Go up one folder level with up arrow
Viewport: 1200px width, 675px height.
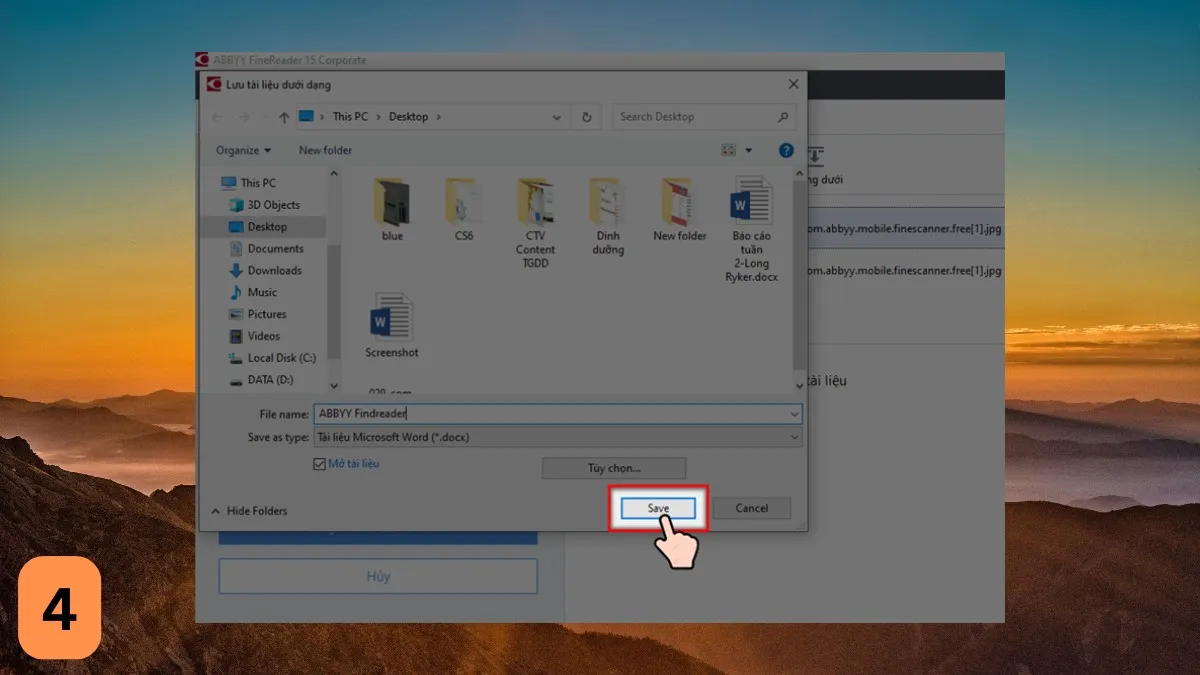point(283,116)
